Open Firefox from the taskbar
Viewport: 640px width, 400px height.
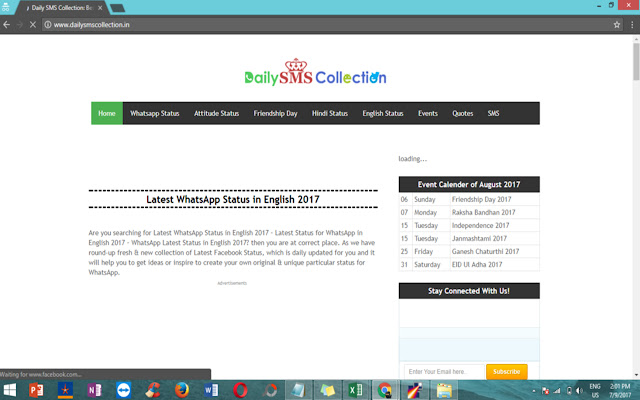point(182,390)
